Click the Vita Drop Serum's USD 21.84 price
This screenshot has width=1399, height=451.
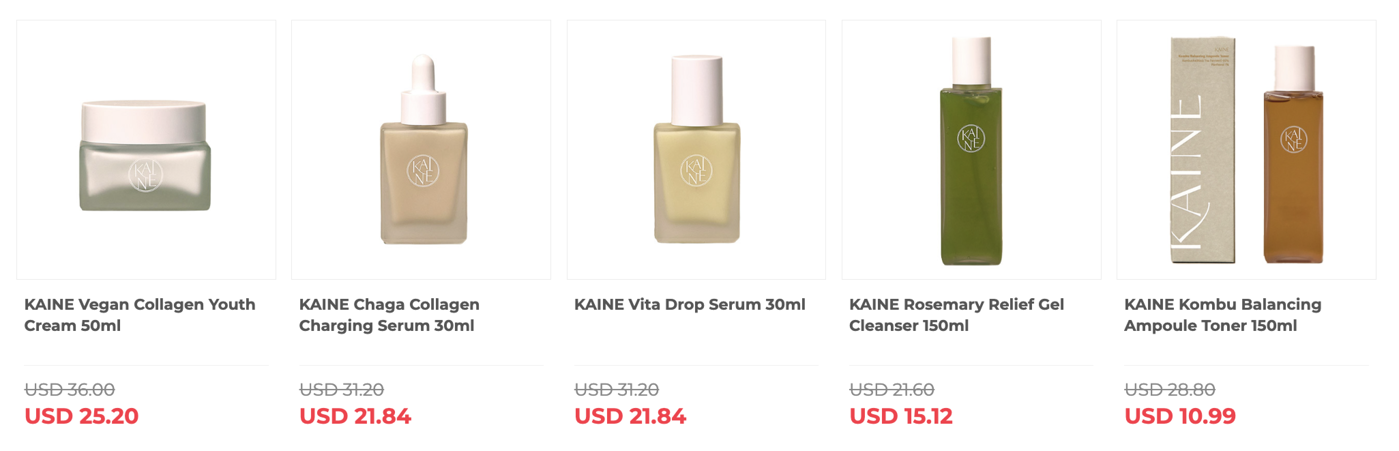coord(630,416)
